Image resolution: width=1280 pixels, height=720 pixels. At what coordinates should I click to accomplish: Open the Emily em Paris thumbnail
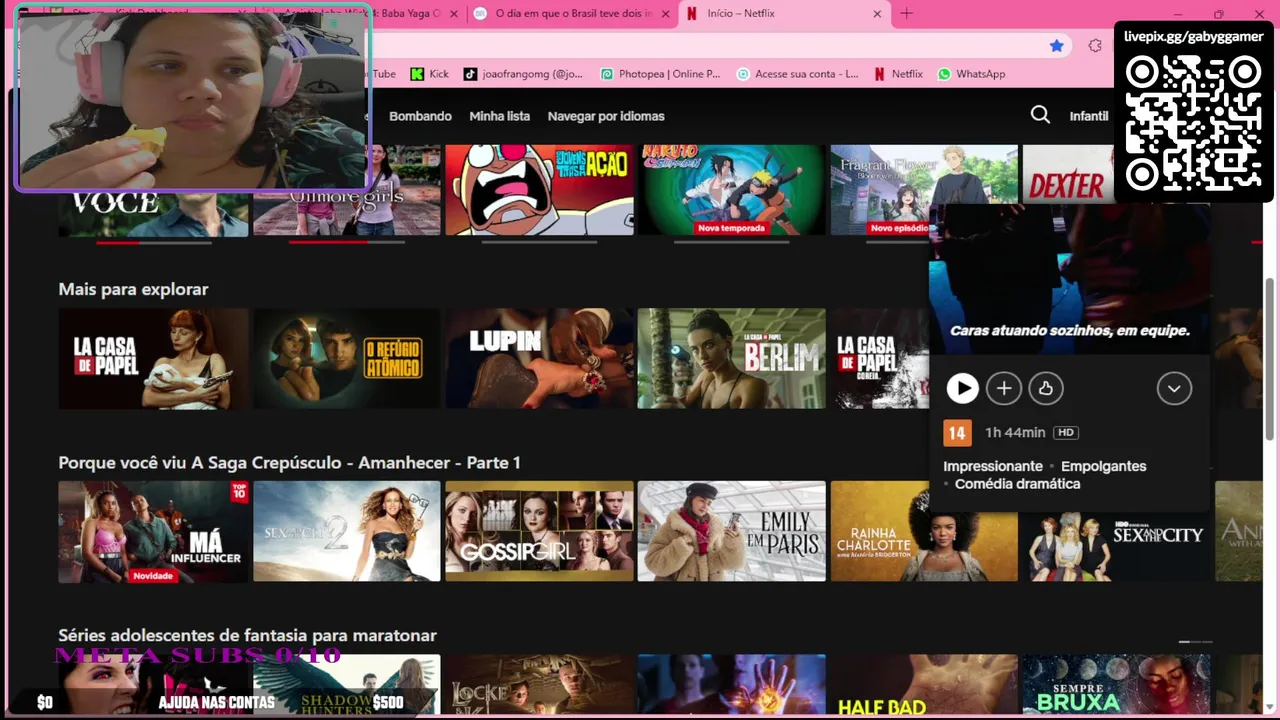(732, 531)
